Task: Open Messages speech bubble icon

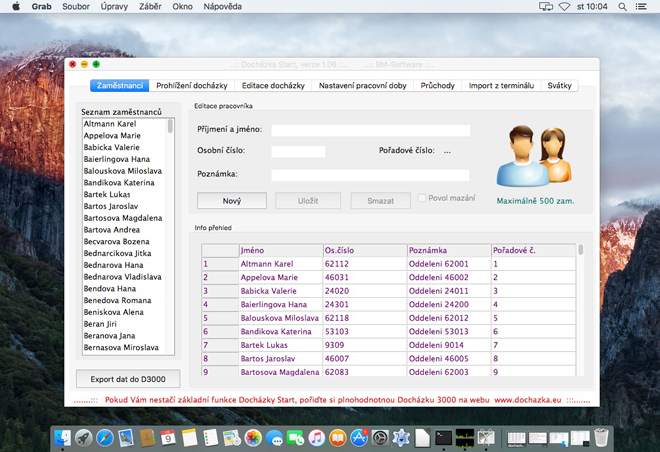Action: click(x=274, y=438)
